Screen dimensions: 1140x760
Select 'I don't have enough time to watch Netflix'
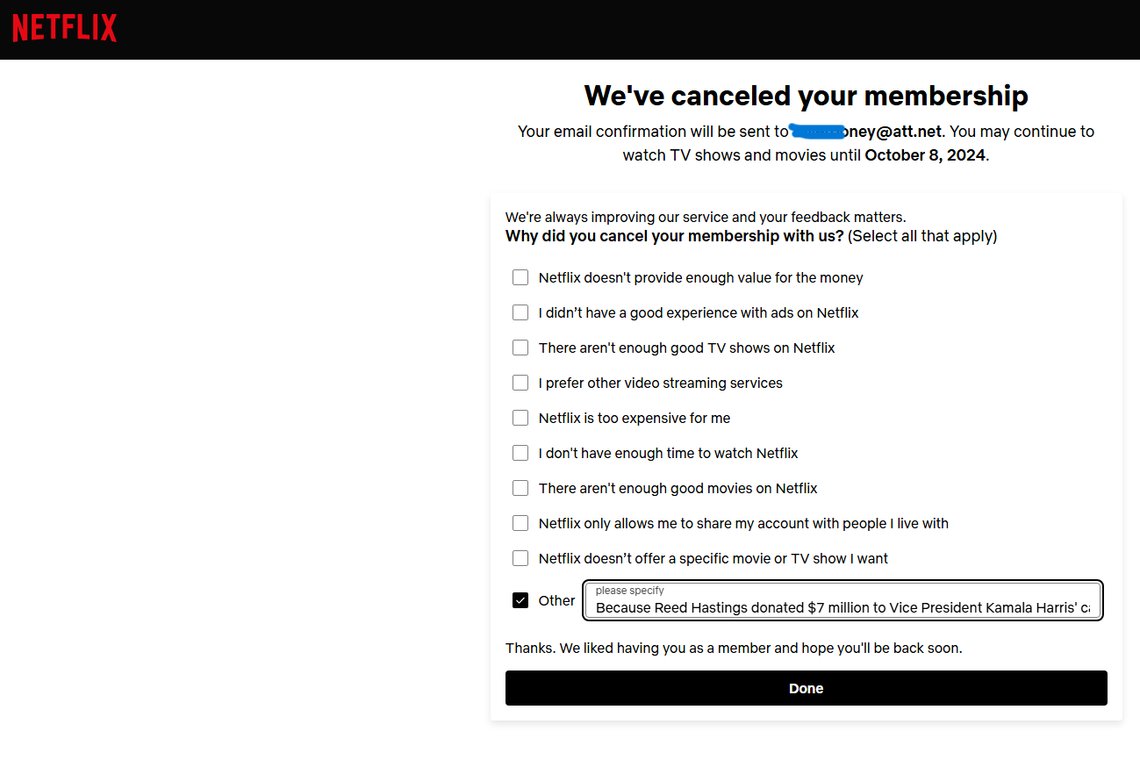point(520,453)
